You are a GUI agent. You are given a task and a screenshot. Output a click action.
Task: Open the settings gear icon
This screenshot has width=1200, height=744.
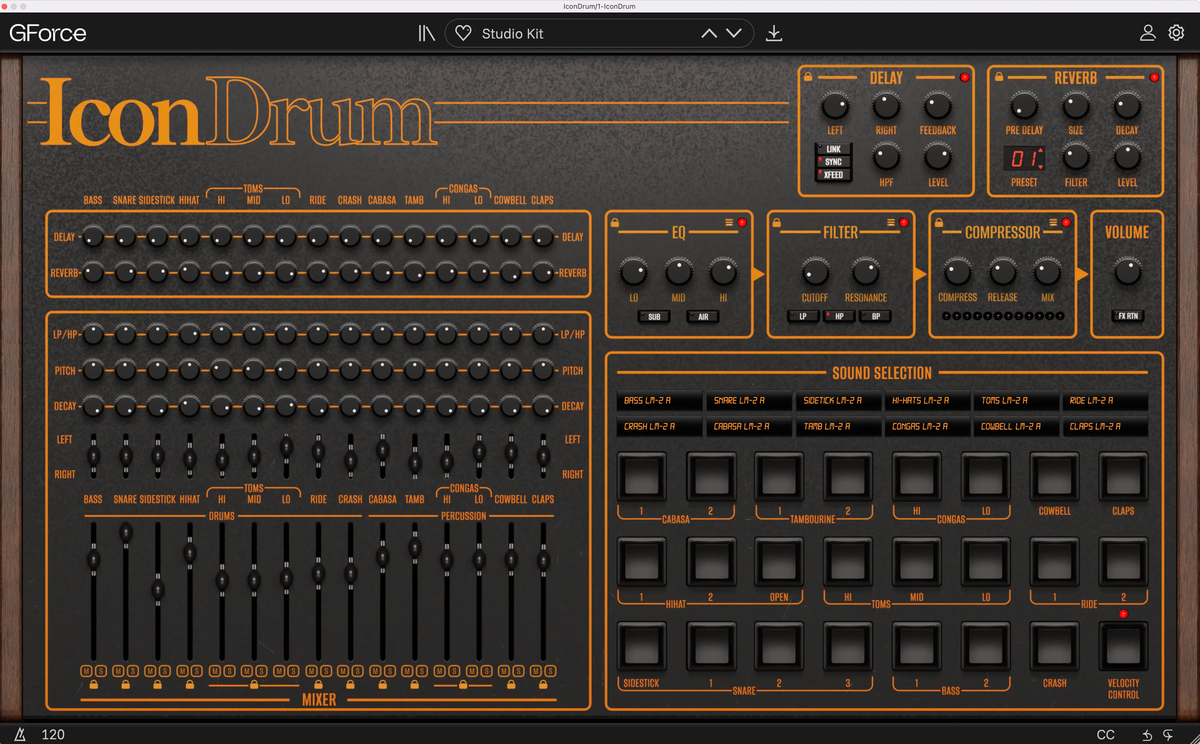[x=1176, y=33]
